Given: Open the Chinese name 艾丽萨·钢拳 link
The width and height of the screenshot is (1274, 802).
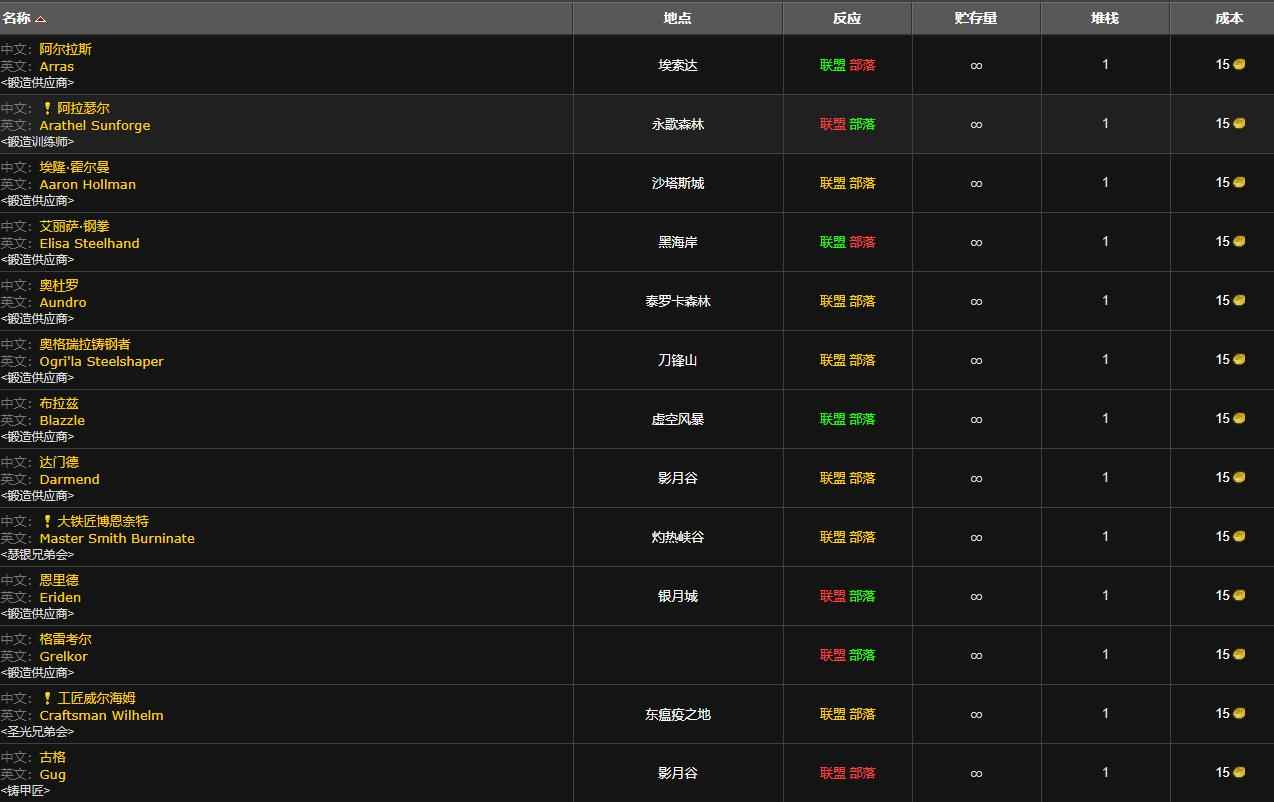Looking at the screenshot, I should [75, 226].
